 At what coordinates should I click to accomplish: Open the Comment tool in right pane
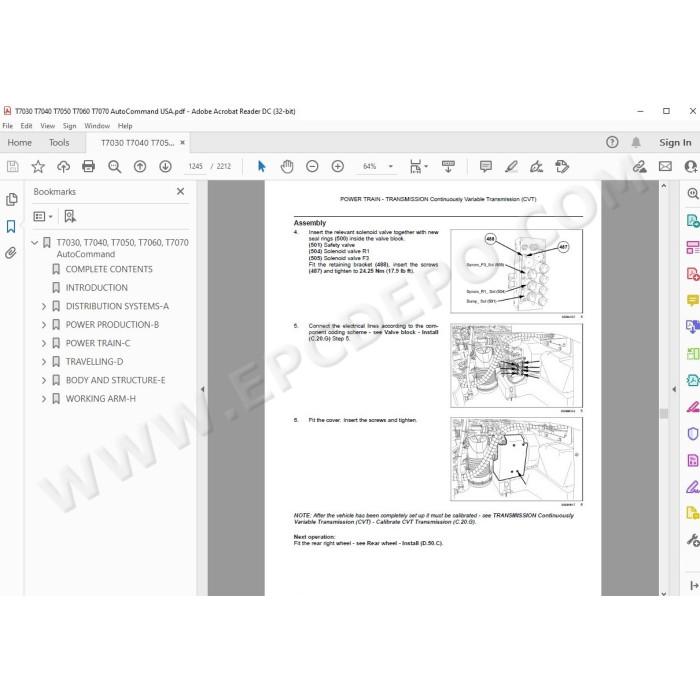click(x=692, y=300)
